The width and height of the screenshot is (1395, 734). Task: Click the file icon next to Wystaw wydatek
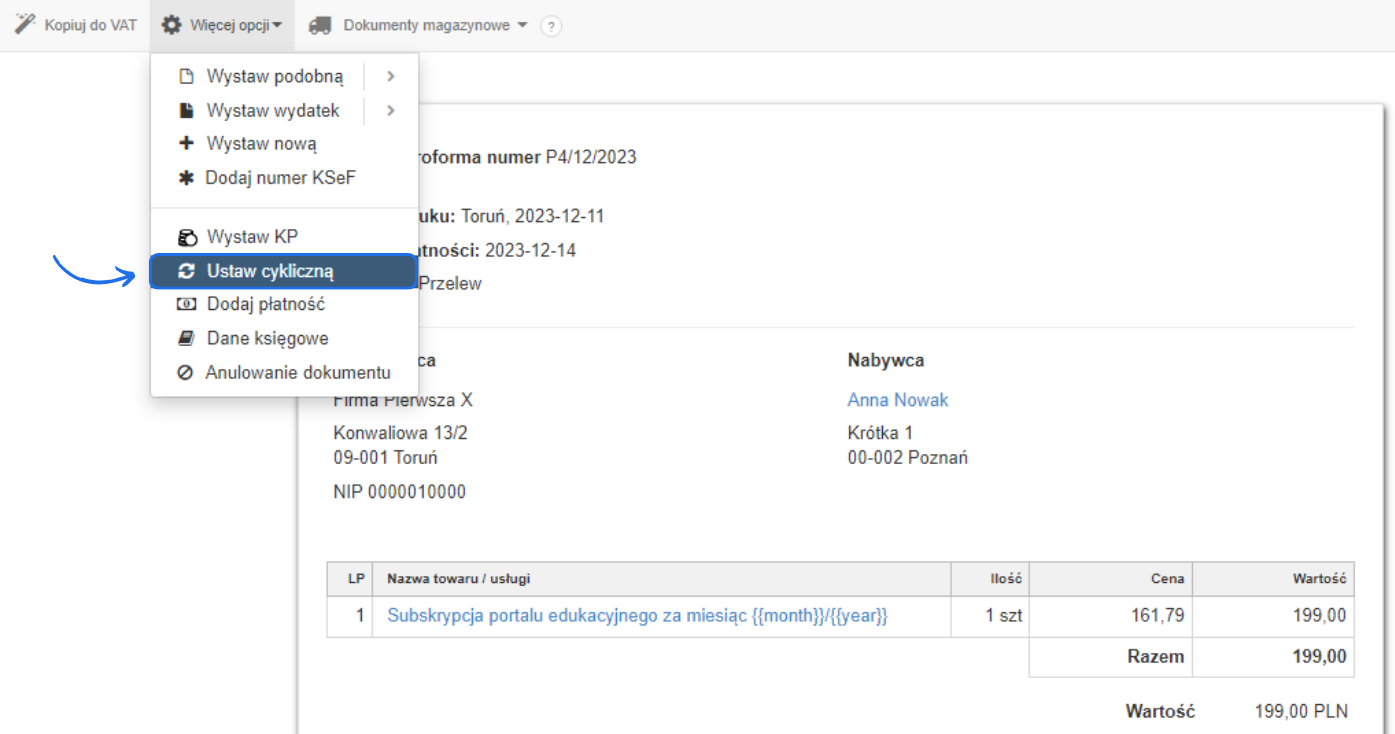pyautogui.click(x=185, y=110)
